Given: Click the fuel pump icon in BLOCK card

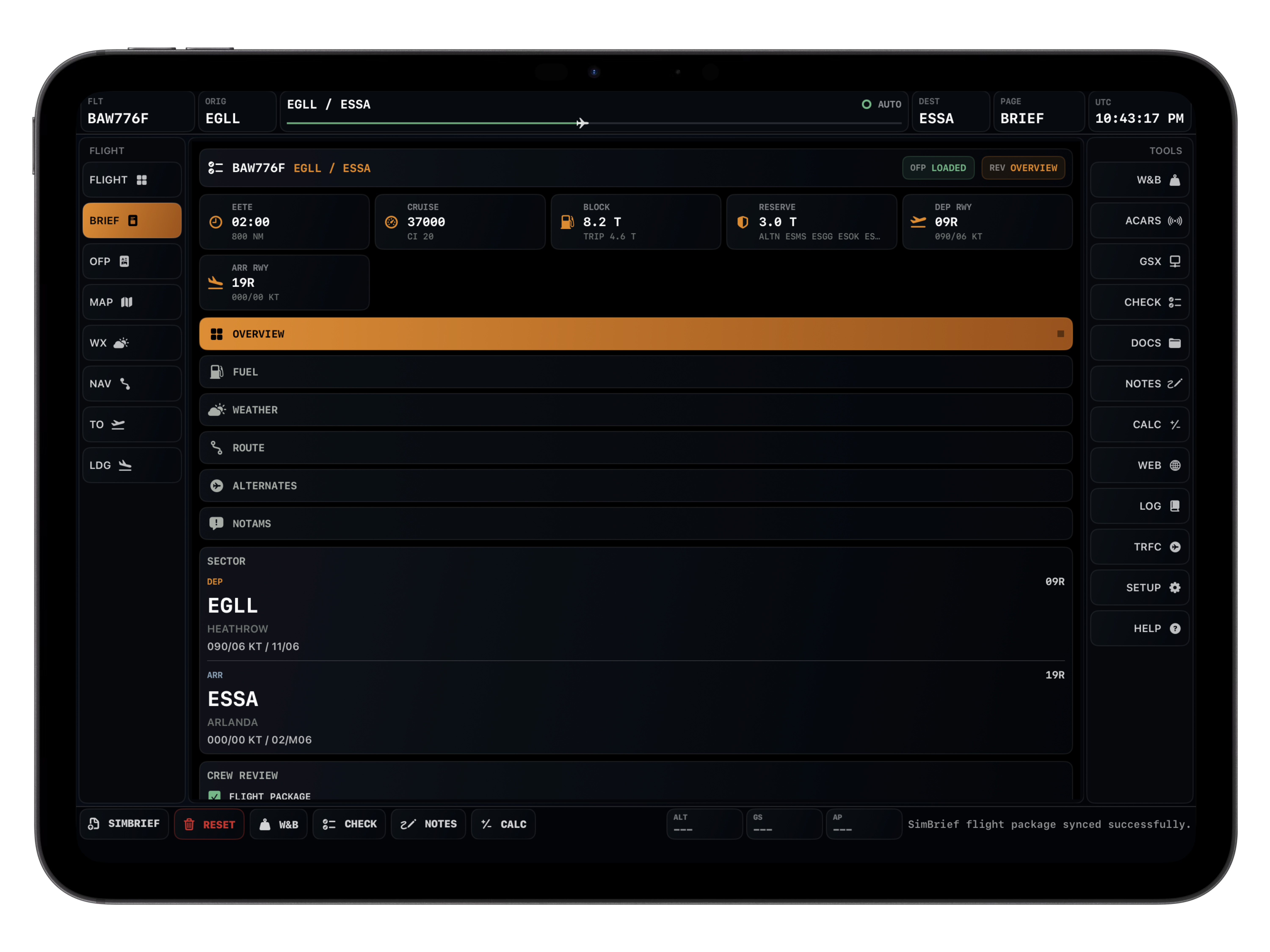Looking at the screenshot, I should point(567,222).
